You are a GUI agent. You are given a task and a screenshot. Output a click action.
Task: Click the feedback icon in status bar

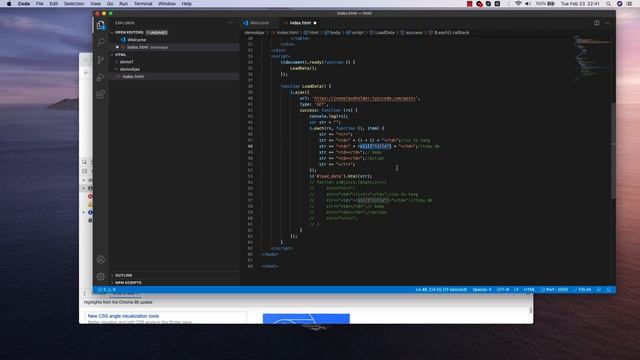point(599,290)
